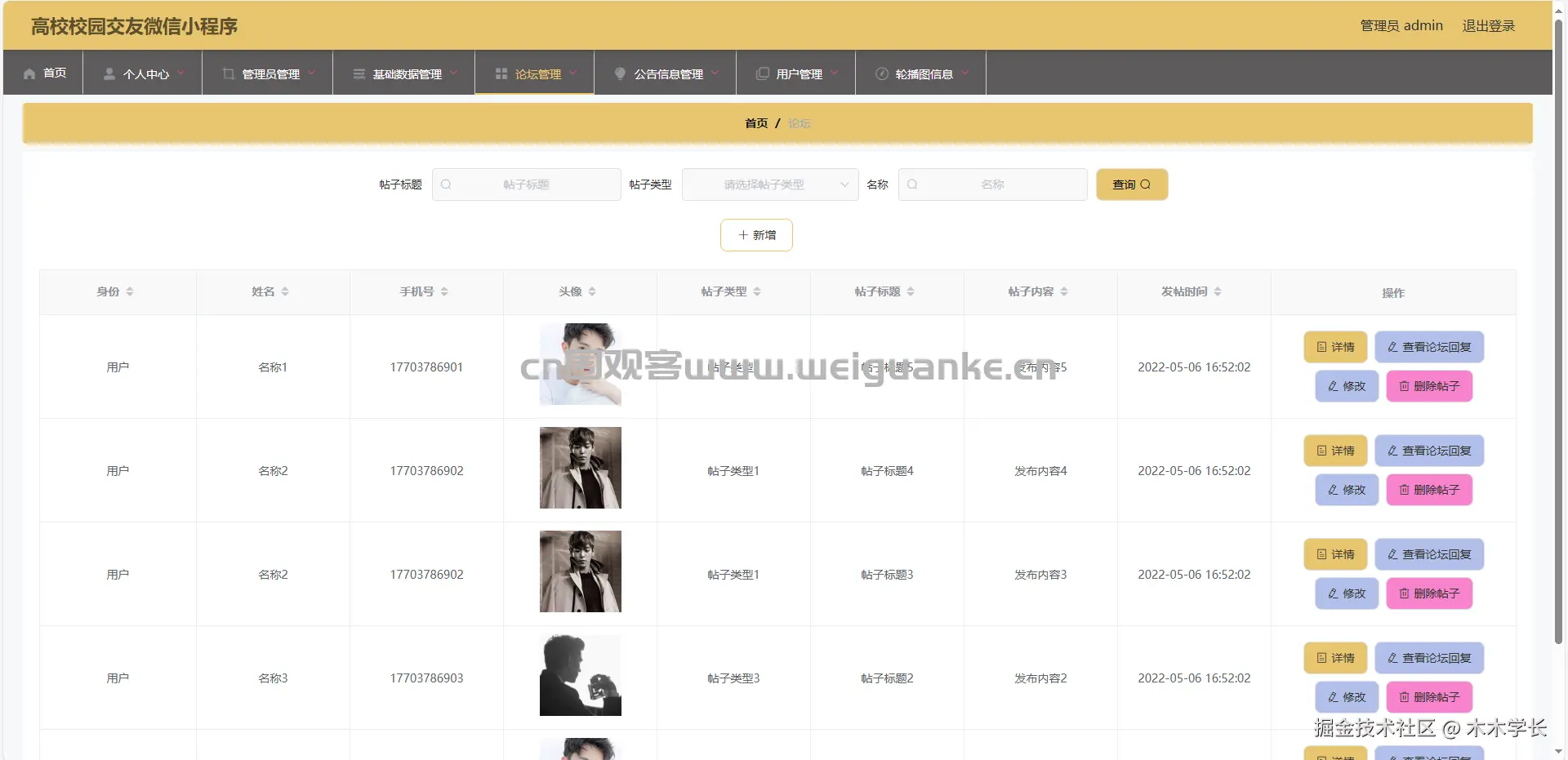Open 详情 for the 名称1 row

pyautogui.click(x=1335, y=347)
